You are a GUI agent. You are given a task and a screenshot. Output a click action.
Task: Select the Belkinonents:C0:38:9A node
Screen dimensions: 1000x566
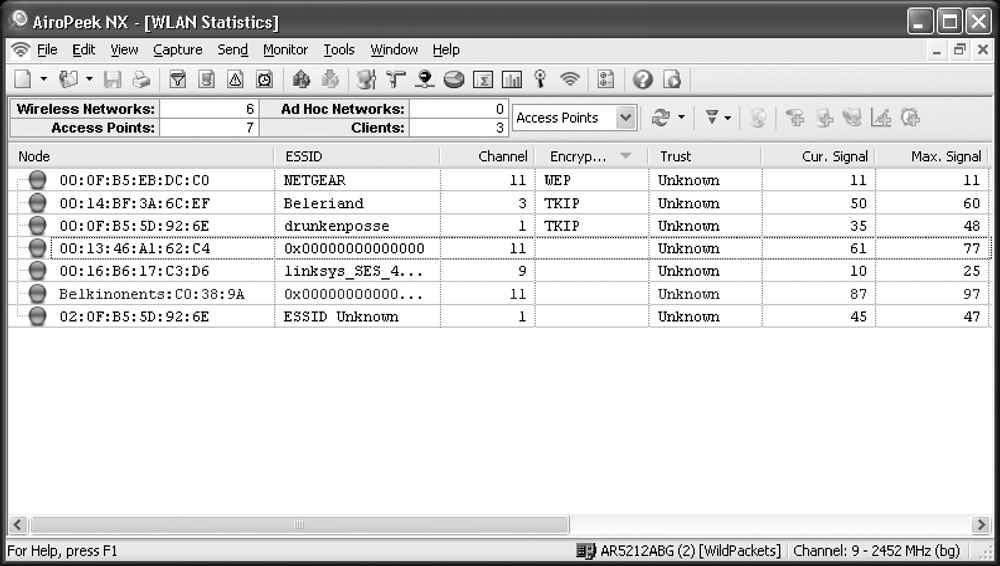[152, 294]
